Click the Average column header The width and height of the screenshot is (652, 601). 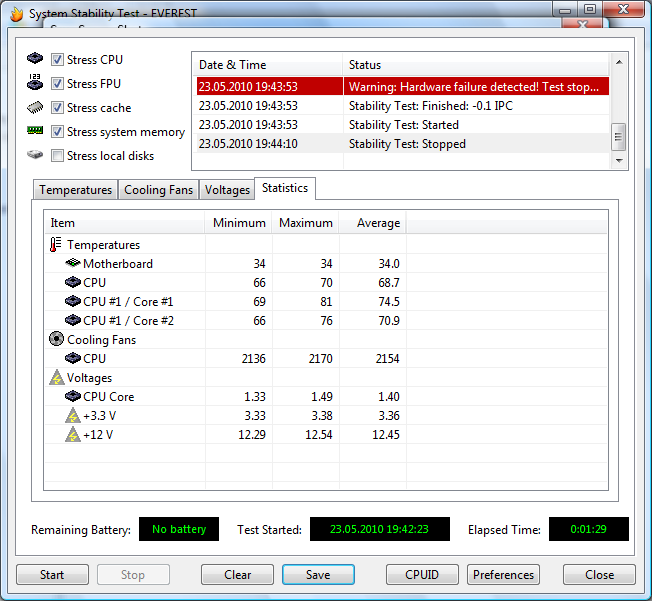[x=373, y=223]
